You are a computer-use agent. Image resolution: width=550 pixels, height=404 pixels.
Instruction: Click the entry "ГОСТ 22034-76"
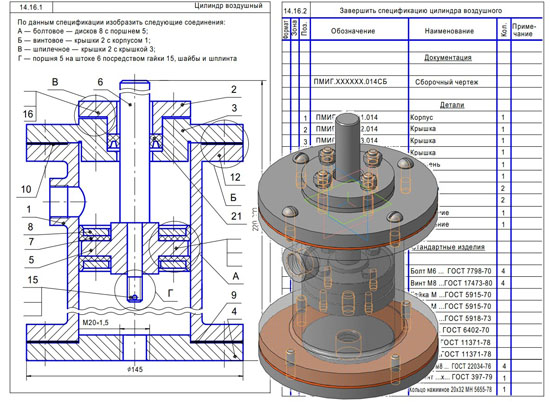472,366
